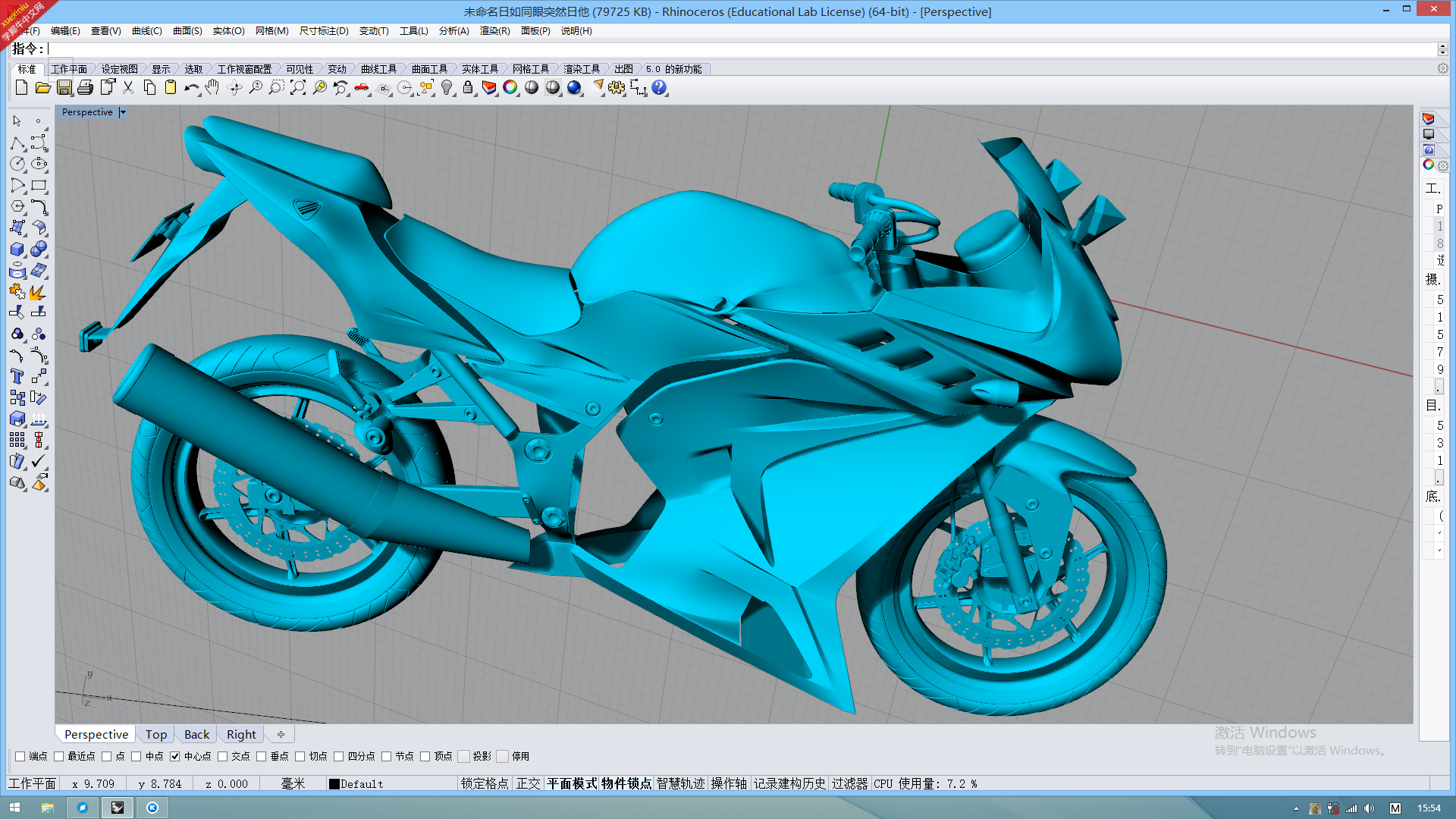Image resolution: width=1456 pixels, height=819 pixels.
Task: Open the 编辑(E) menu
Action: click(65, 31)
